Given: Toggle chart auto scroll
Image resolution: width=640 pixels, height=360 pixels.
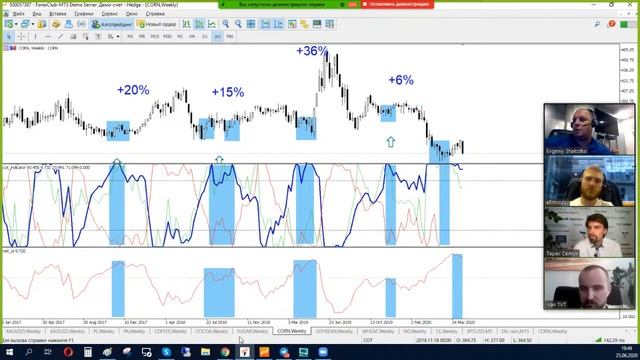Looking at the screenshot, I should click(x=266, y=24).
